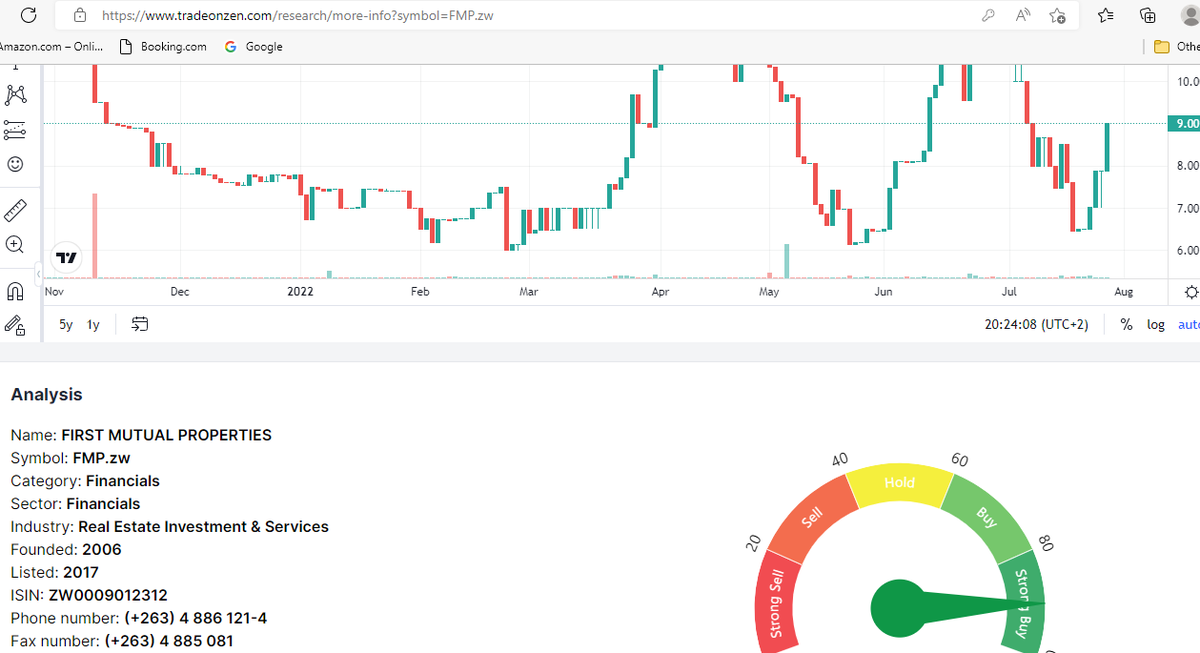Switch chart range to 1y
The width and height of the screenshot is (1200, 653).
(x=92, y=324)
